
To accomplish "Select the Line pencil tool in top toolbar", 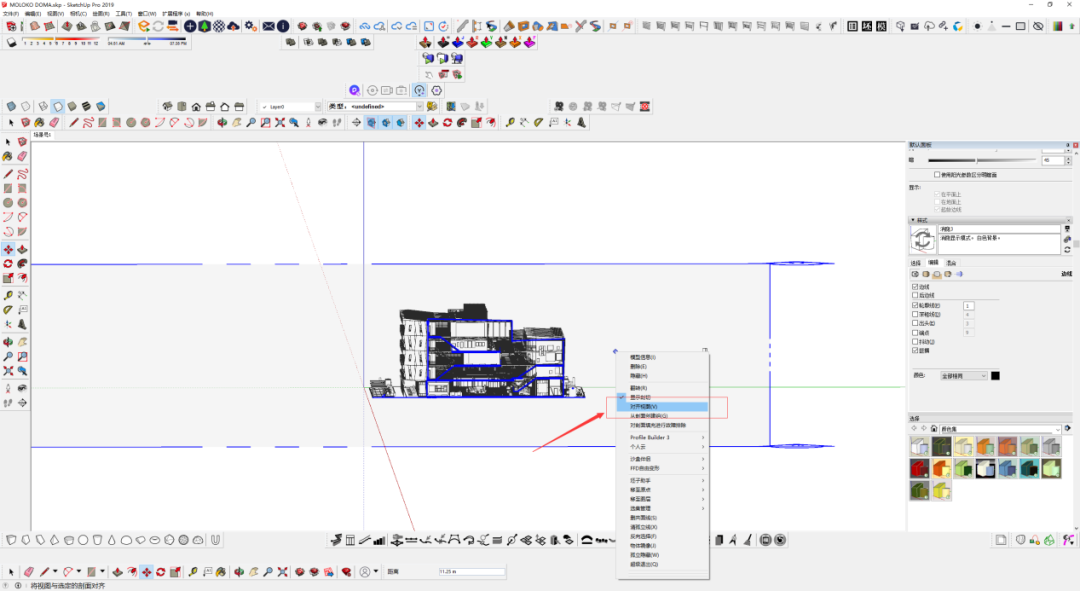I will point(74,123).
